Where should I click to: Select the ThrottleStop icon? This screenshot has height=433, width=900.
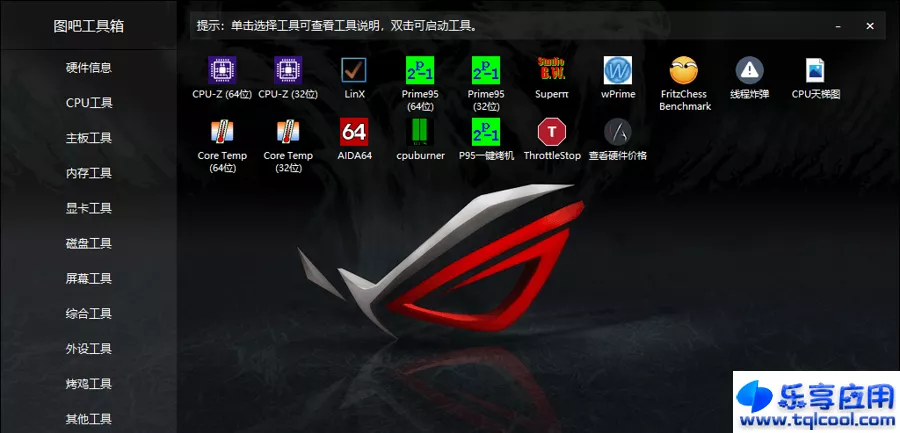552,132
